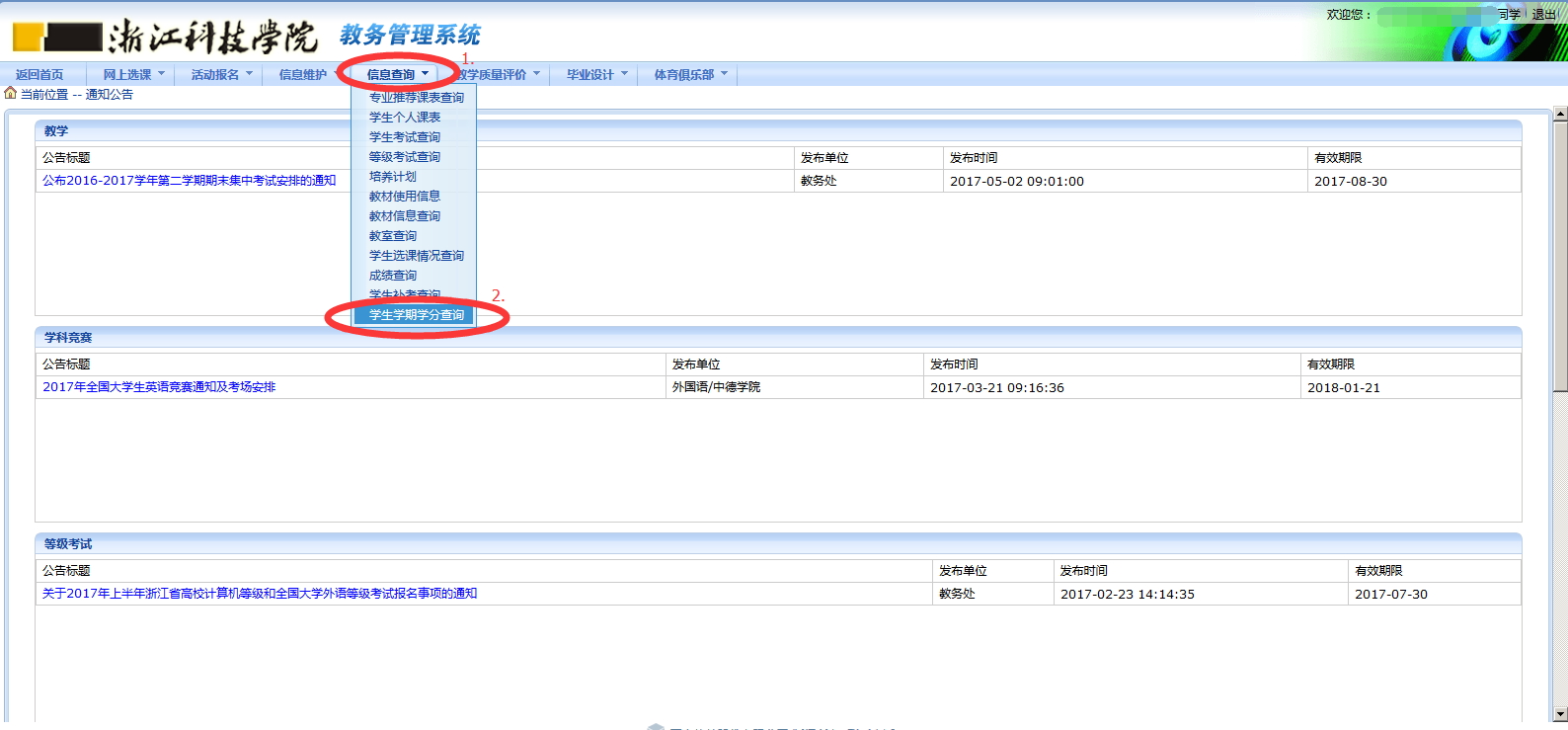Select 学生学期学分查询 from the dropdown
Screen dimensions: 1568x730
[x=416, y=315]
